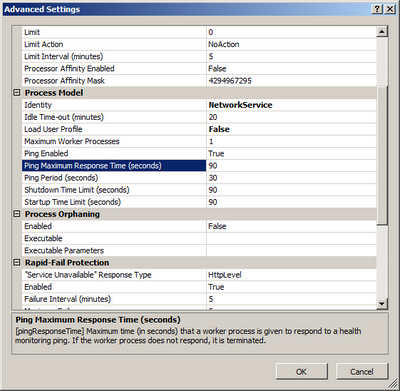Select the Limit Action property
This screenshot has height=391, width=400.
pos(114,44)
